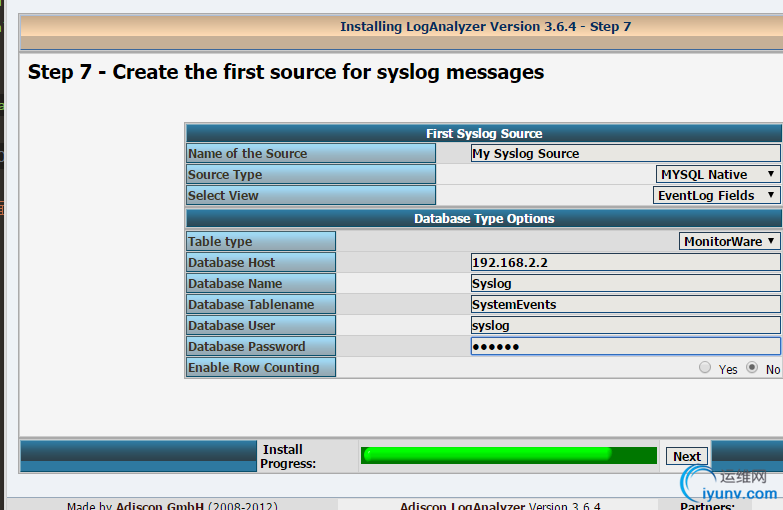Select Yes for Enable Row Counting
This screenshot has height=510, width=783.
[705, 368]
